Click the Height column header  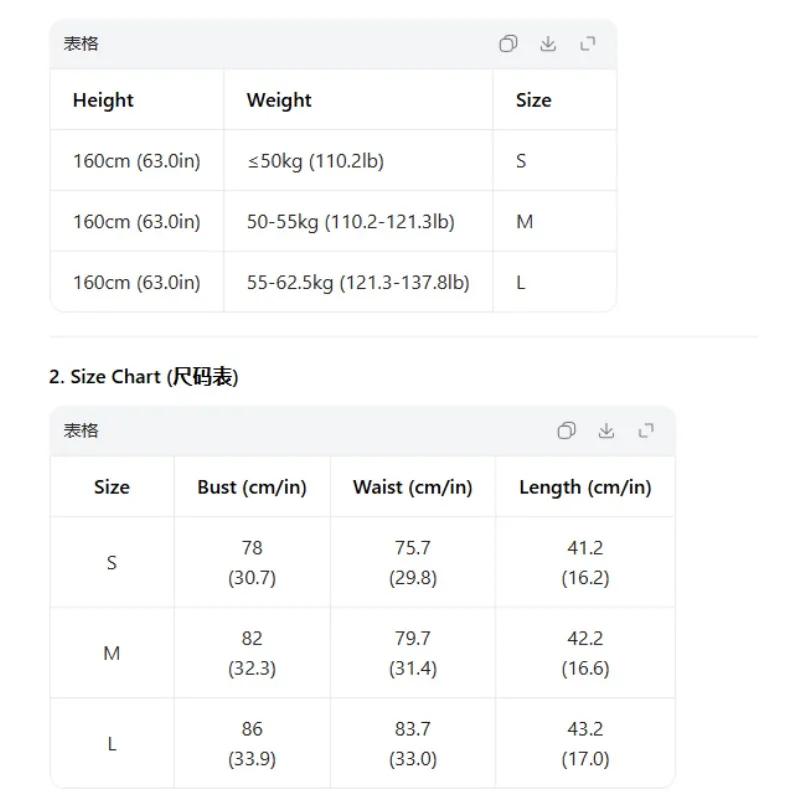click(x=103, y=100)
